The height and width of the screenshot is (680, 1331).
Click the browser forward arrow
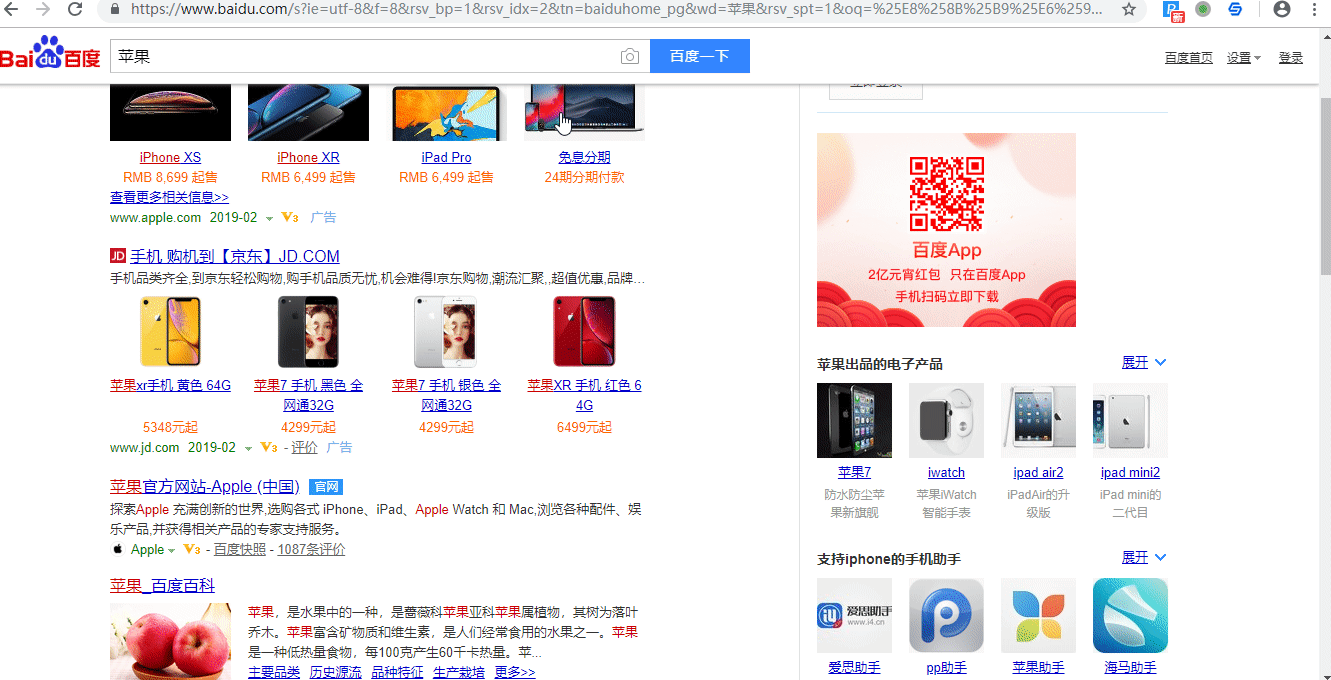(x=43, y=9)
